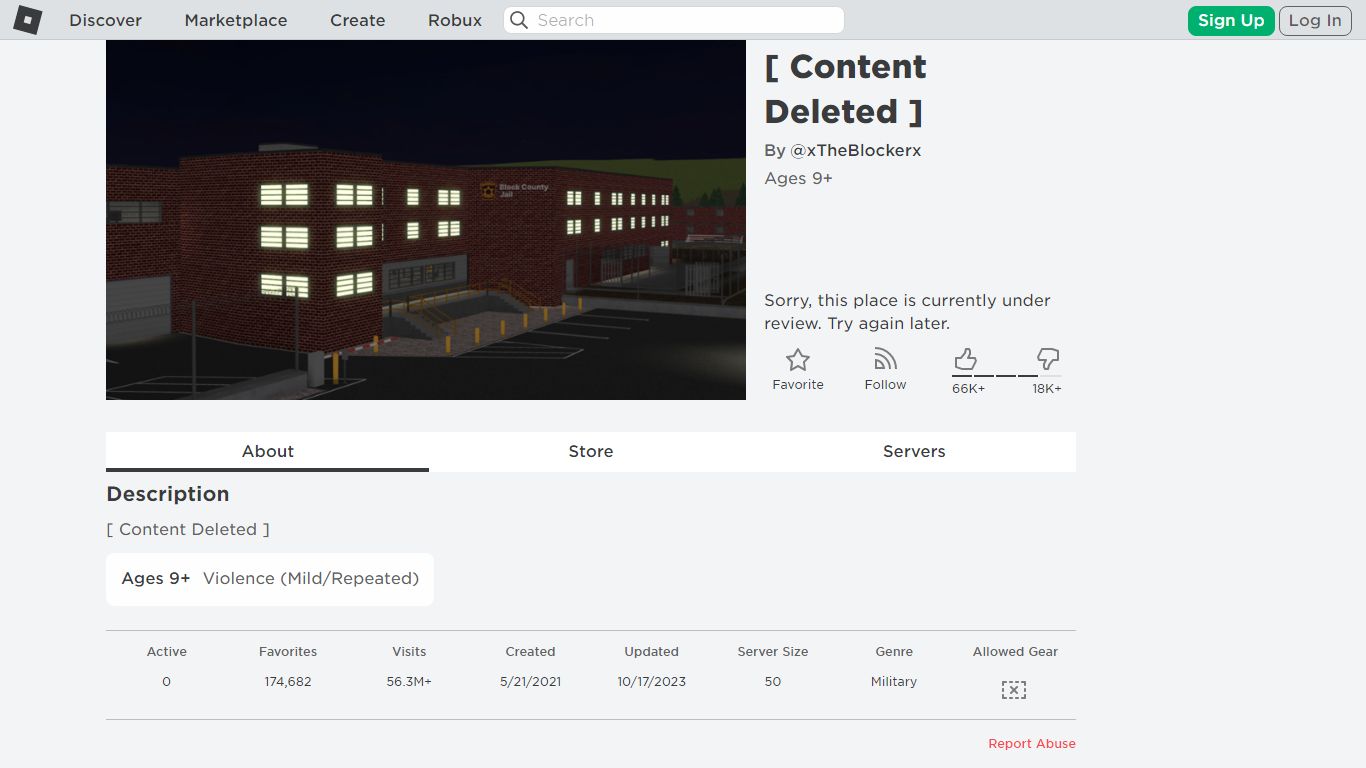
Task: Click the Allowed Gear disabled icon
Action: (x=1014, y=690)
